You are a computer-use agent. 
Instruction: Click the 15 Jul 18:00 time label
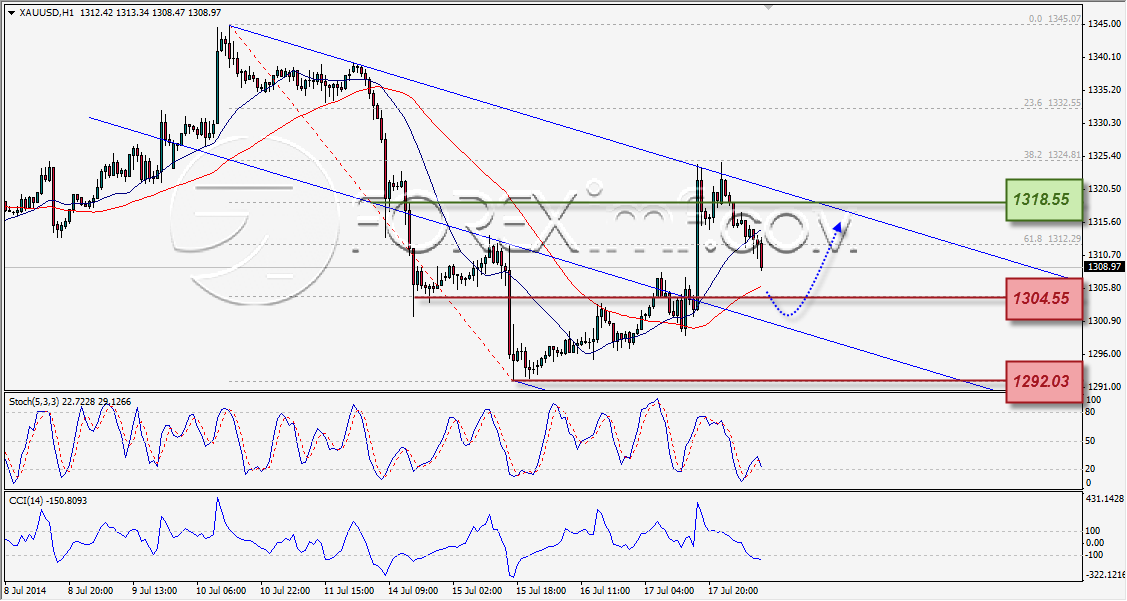[x=541, y=591]
